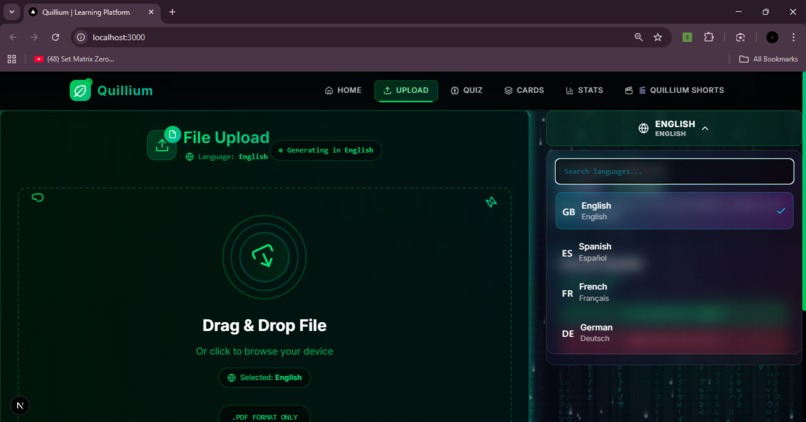Open the Set Matrix Zero YouTube bookmark
806x422 pixels.
click(74, 59)
